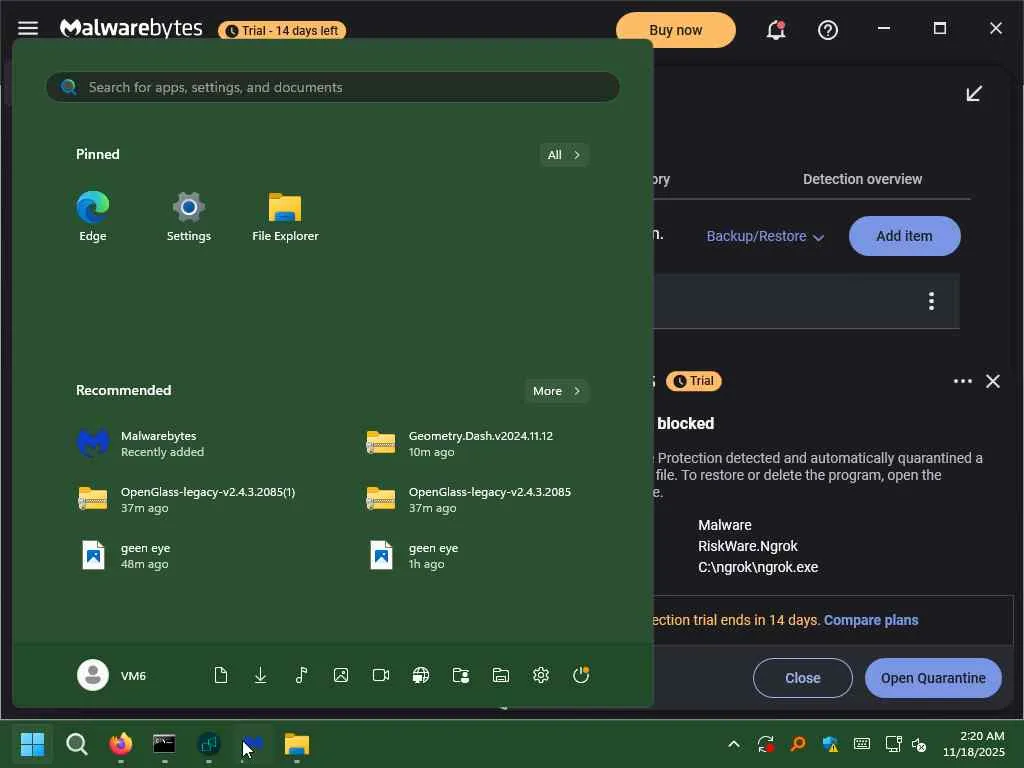Open Firefox from taskbar

point(120,744)
